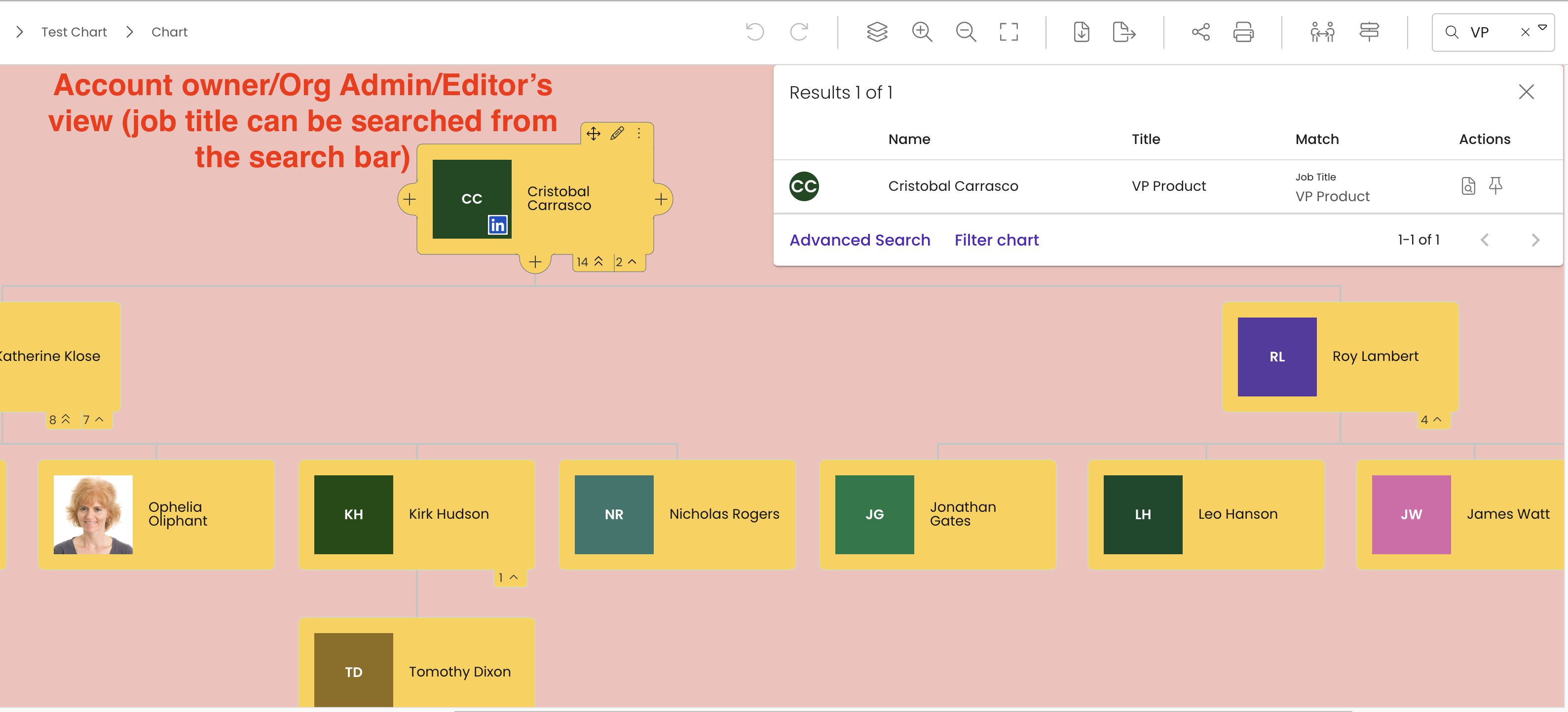Open the layers stack icon
Image resolution: width=1568 pixels, height=712 pixels.
877,32
